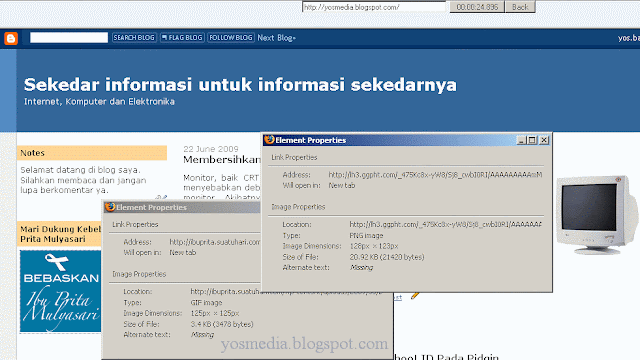The height and width of the screenshot is (360, 640).
Task: Click the URL field showing yosmedia.blogspot.com
Action: [373, 7]
